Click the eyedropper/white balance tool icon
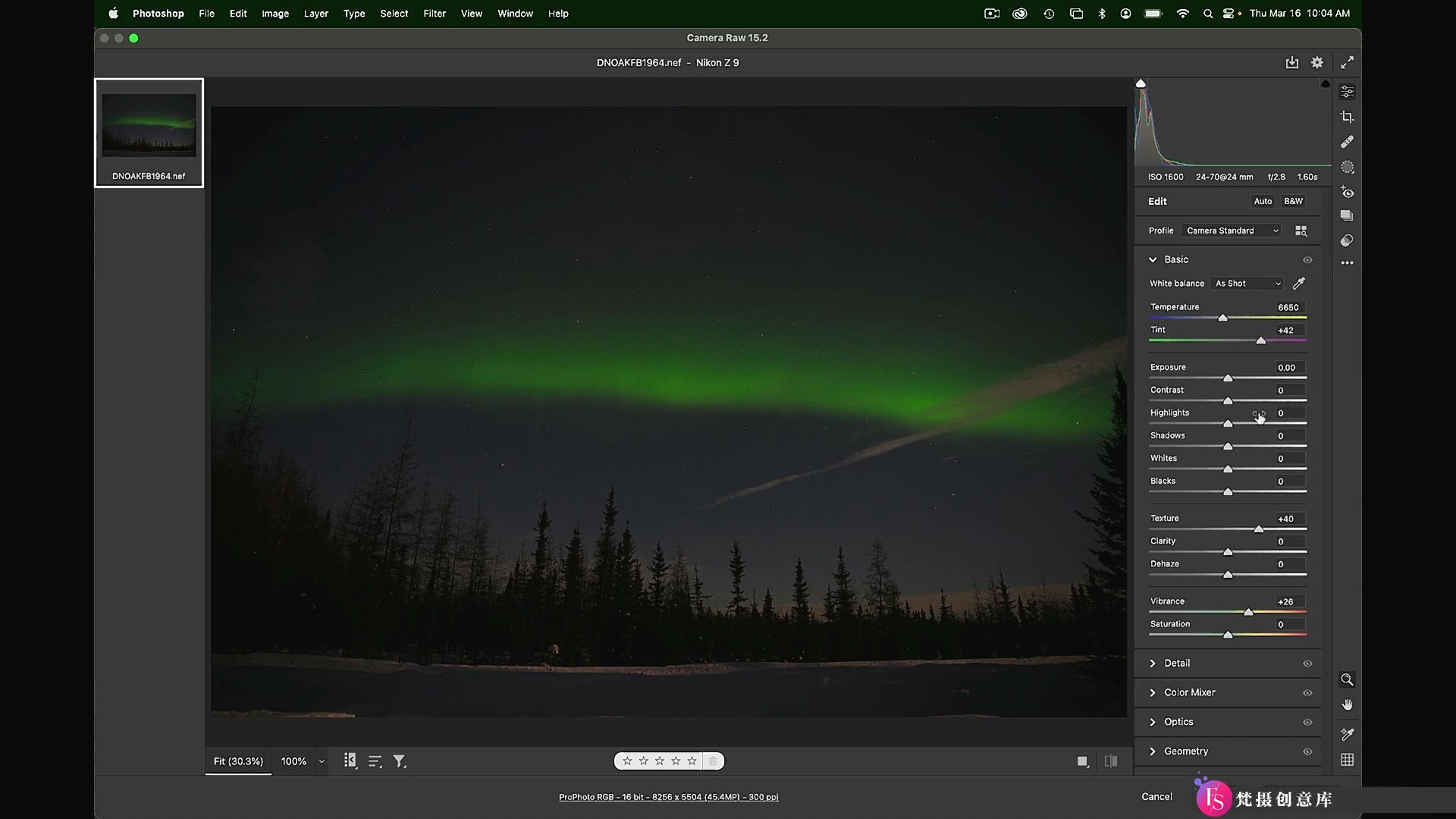 click(1298, 283)
